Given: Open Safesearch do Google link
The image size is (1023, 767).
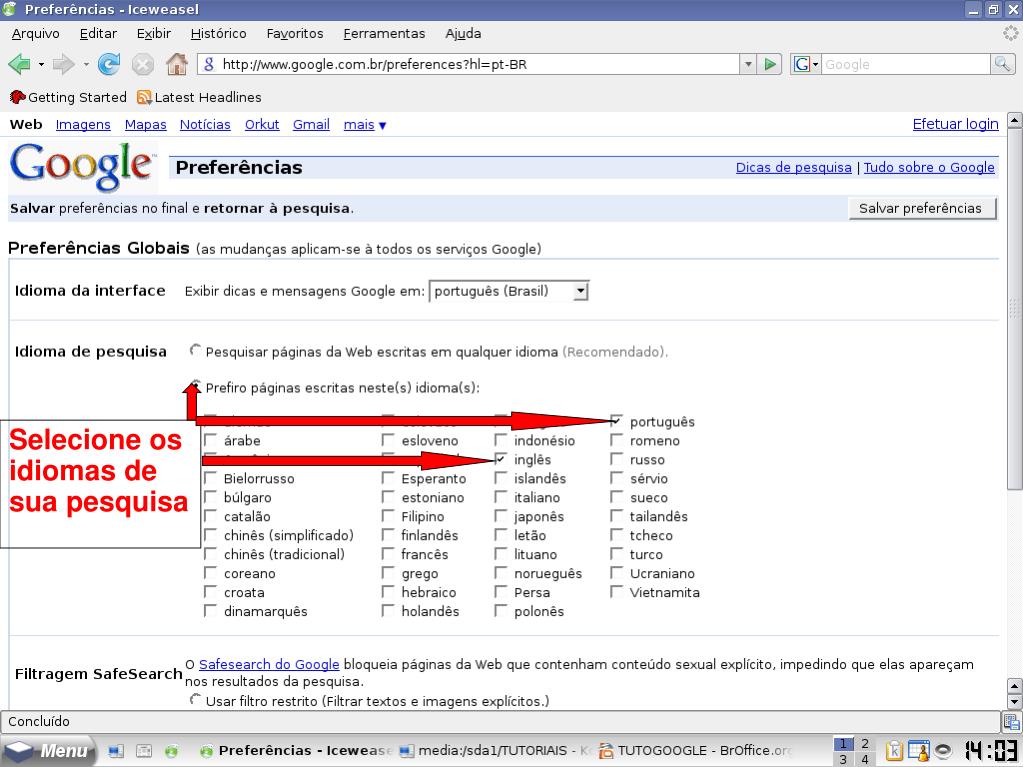Looking at the screenshot, I should 269,664.
